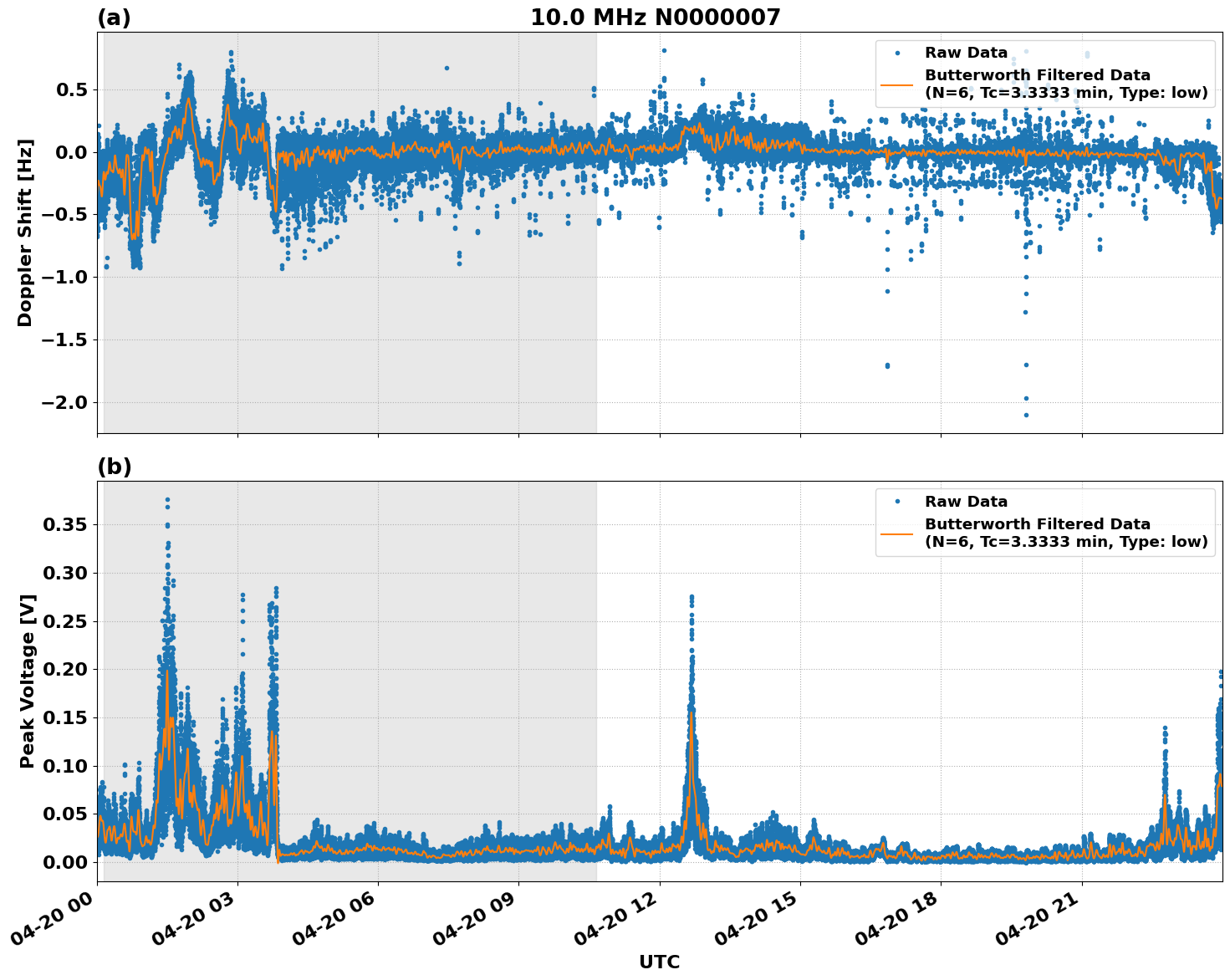Click the 'UTC' x-axis label
Image resolution: width=1230 pixels, height=980 pixels.
(x=659, y=962)
